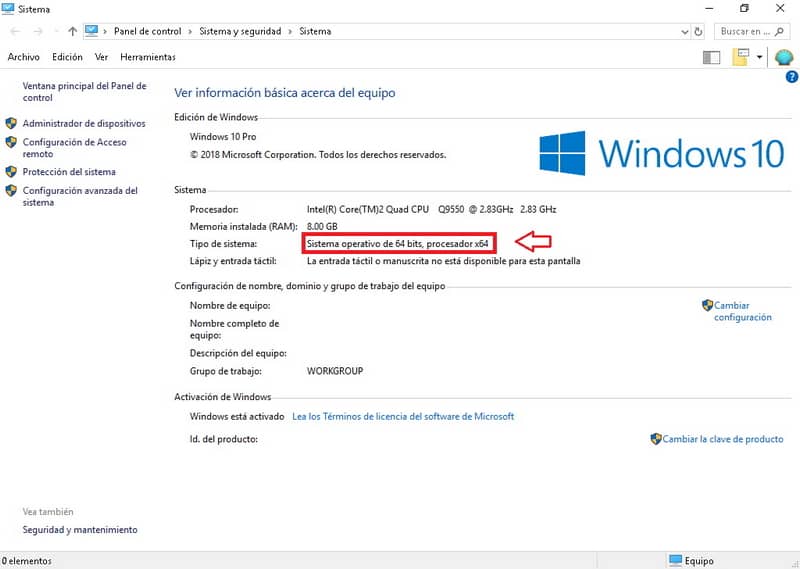Open the Herramientas menu
Image resolution: width=800 pixels, height=569 pixels.
click(x=148, y=57)
